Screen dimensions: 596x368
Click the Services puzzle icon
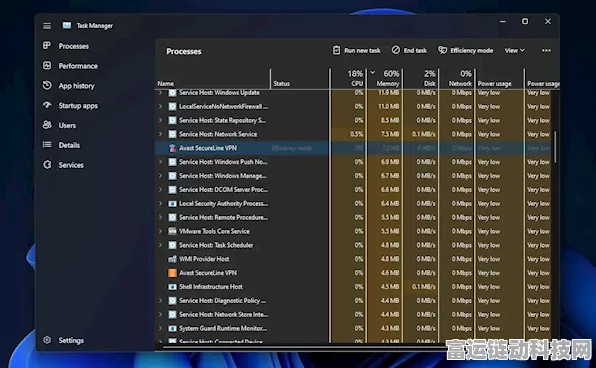(47, 165)
